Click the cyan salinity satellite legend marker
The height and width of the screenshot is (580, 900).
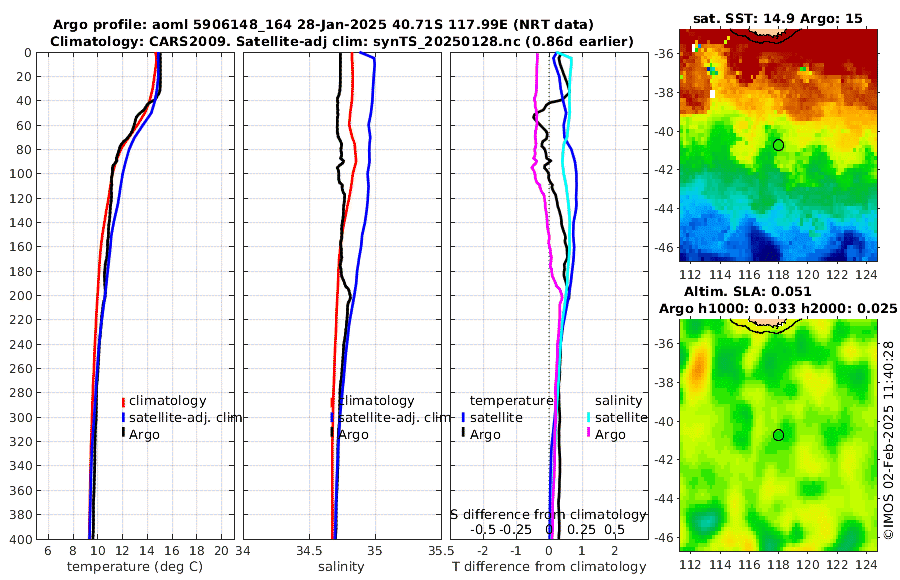pos(588,417)
